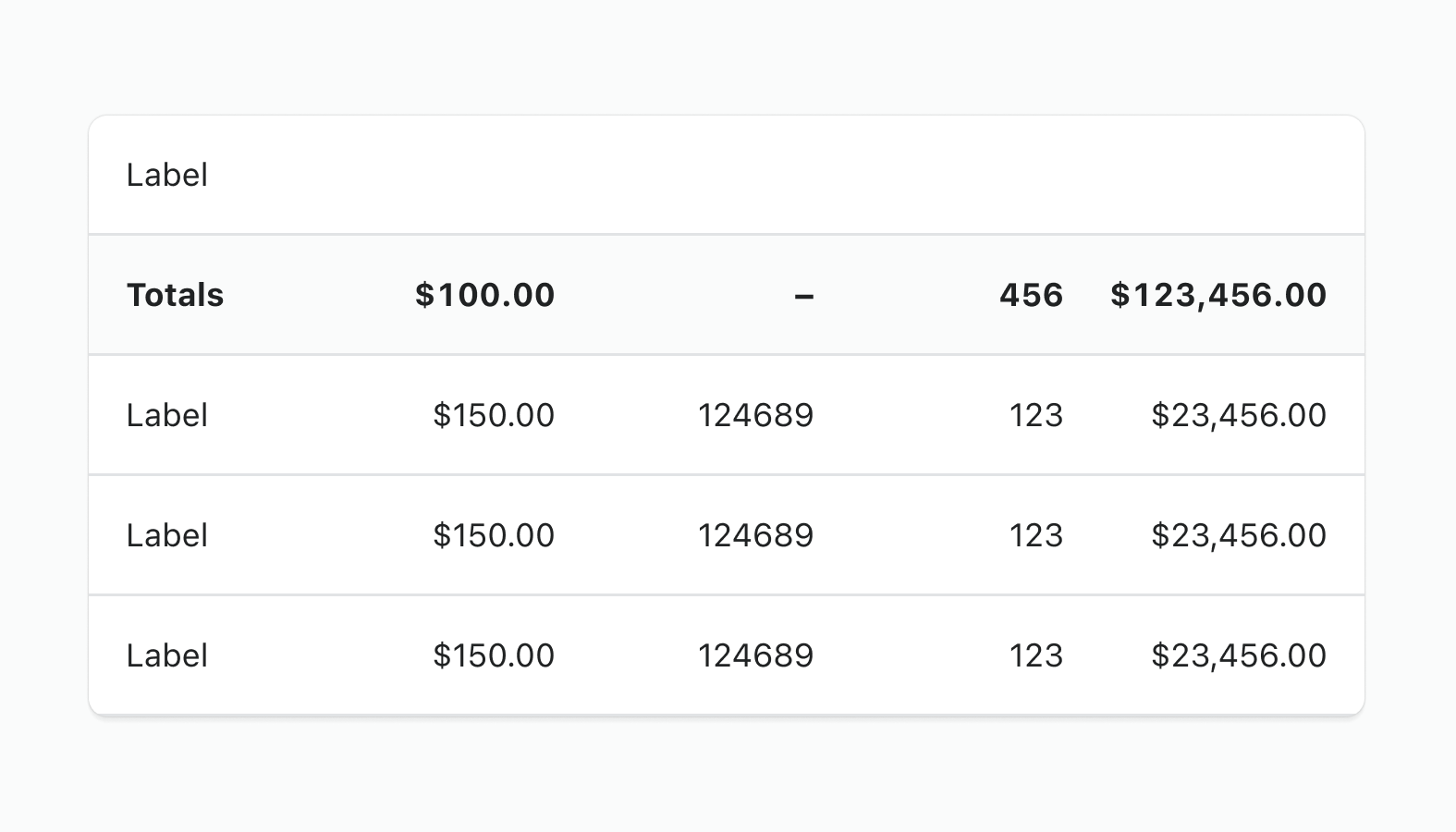Click the bold Totals row label
The width and height of the screenshot is (1456, 832).
point(176,295)
